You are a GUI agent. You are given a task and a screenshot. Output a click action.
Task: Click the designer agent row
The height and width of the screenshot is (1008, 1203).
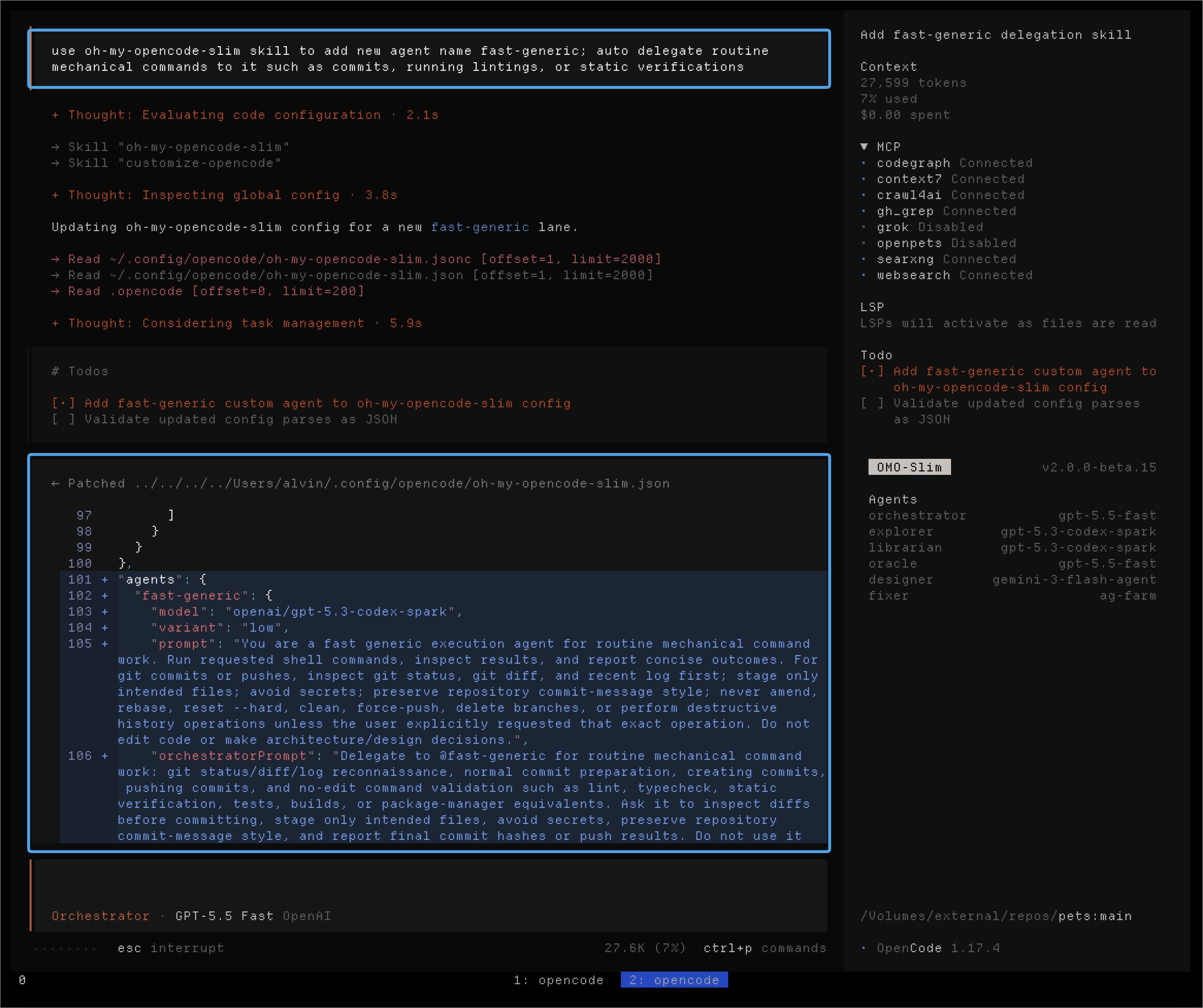coord(1012,580)
